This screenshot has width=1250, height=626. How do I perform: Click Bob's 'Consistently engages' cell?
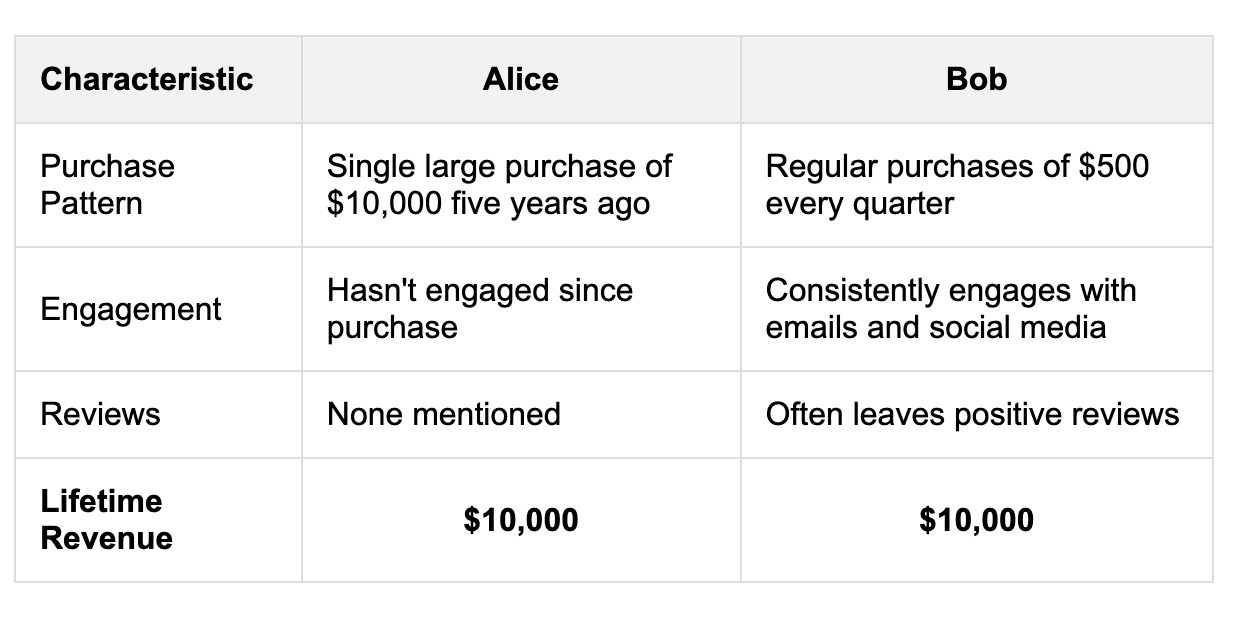[976, 309]
